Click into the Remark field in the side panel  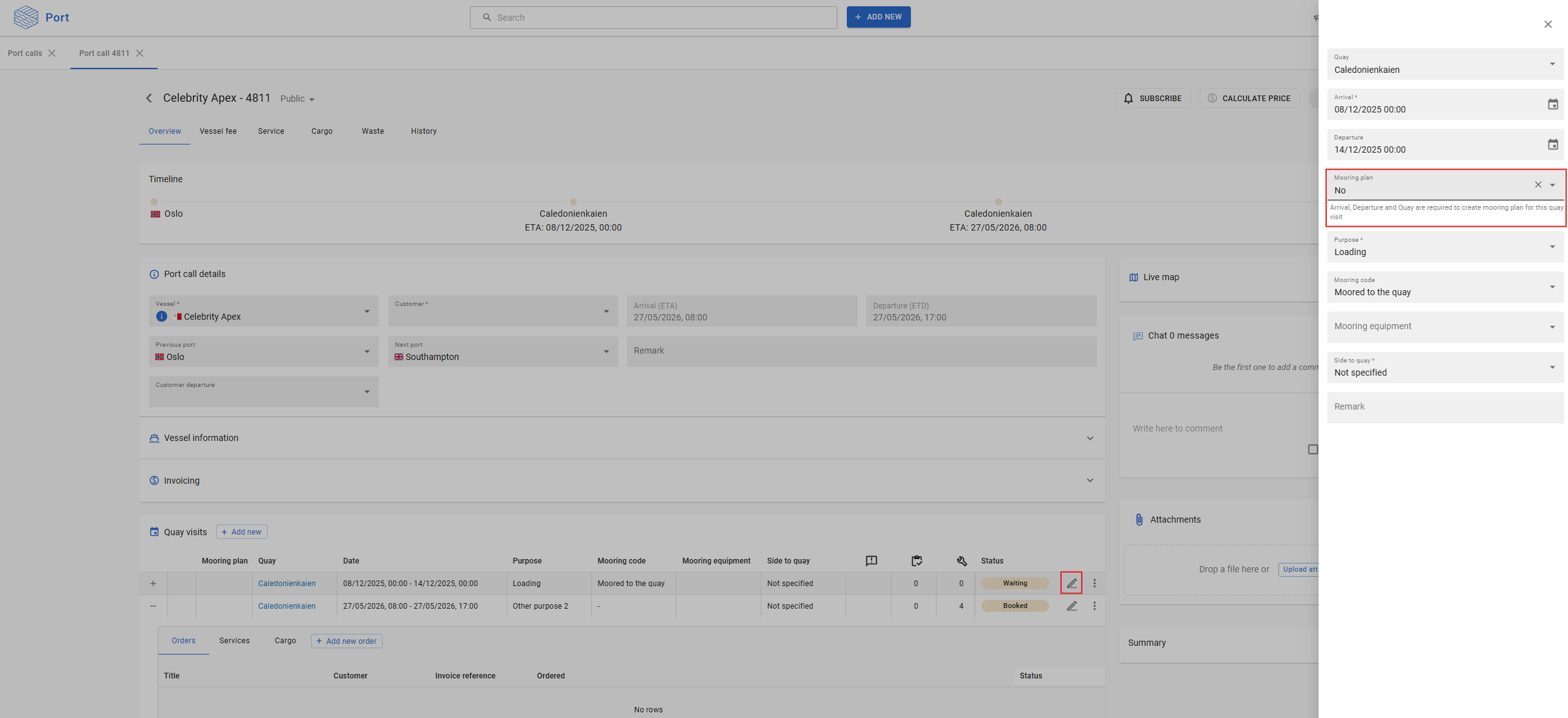tap(1445, 407)
